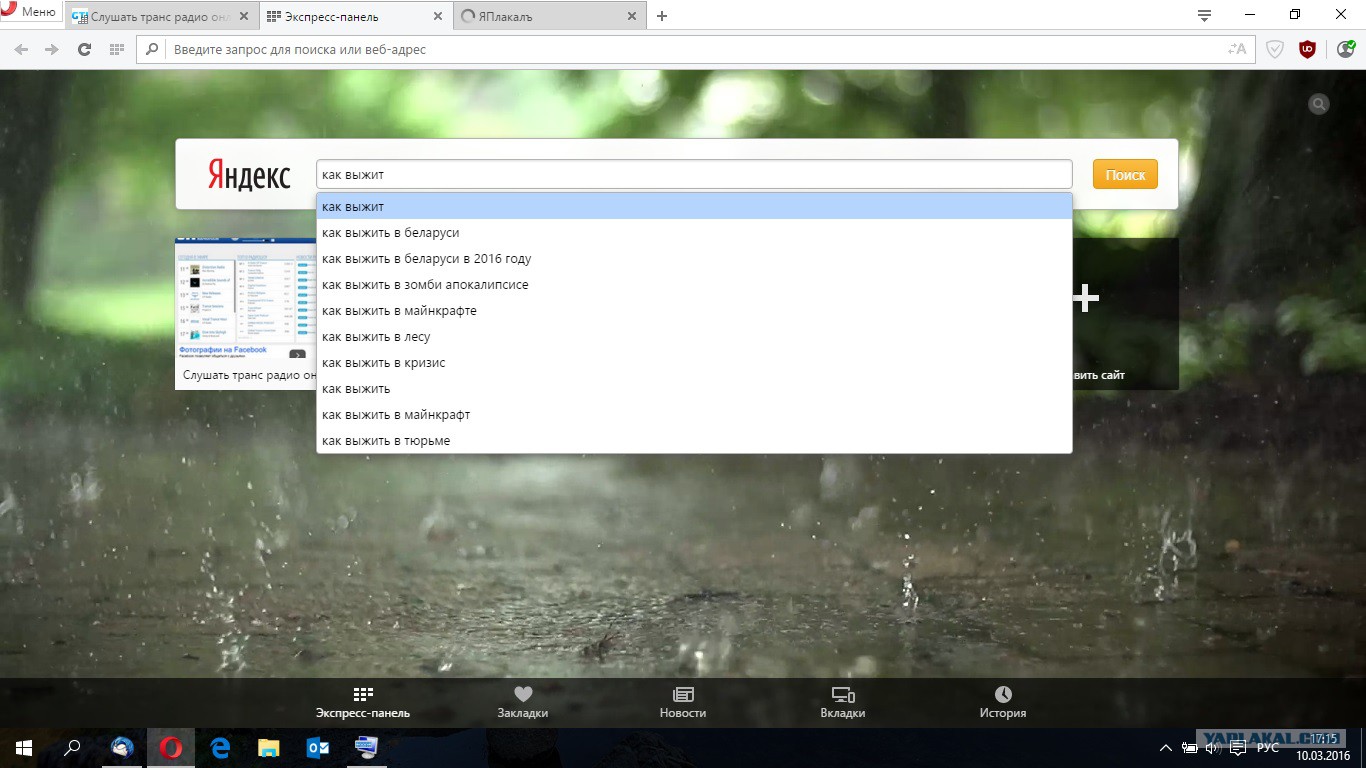Open a new tab with plus button

click(662, 16)
